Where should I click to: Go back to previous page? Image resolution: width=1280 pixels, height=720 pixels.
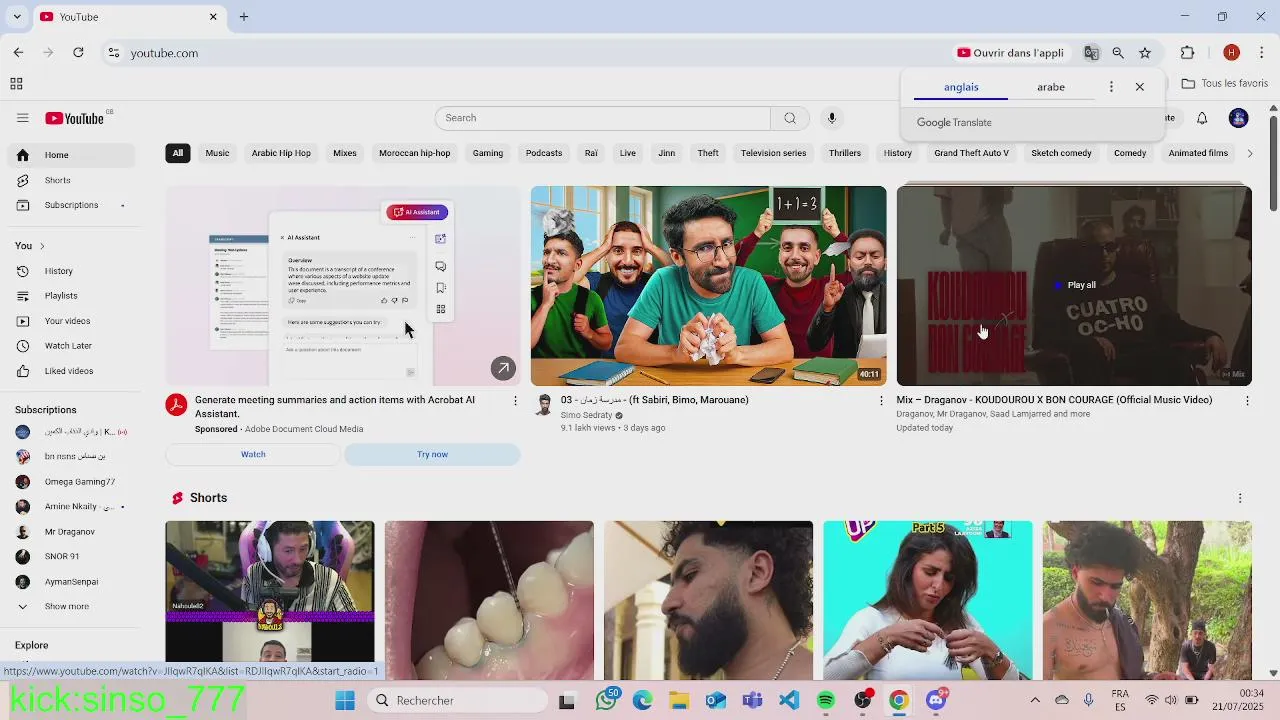click(x=18, y=53)
